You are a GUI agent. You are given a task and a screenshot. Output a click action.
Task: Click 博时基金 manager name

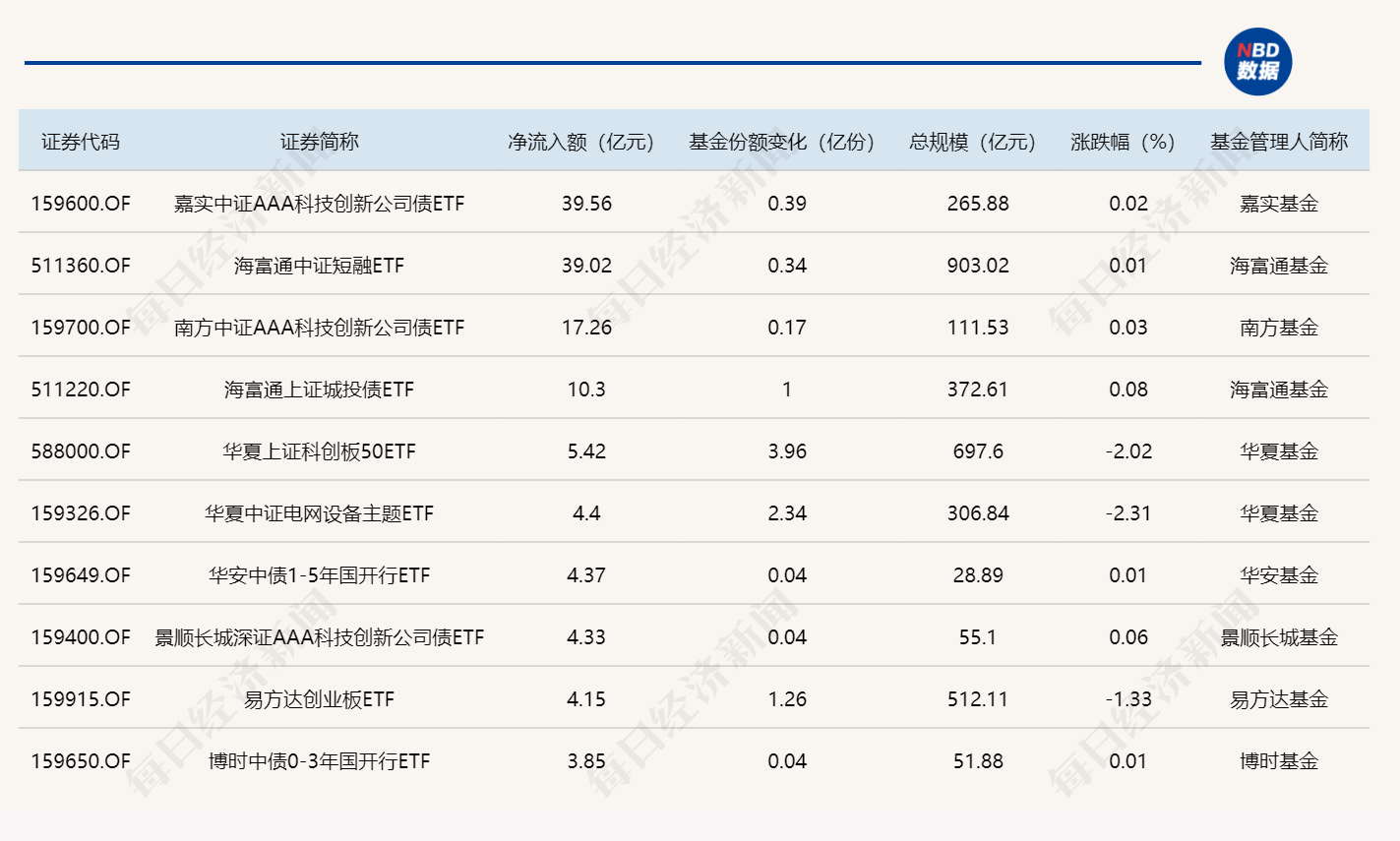1278,761
